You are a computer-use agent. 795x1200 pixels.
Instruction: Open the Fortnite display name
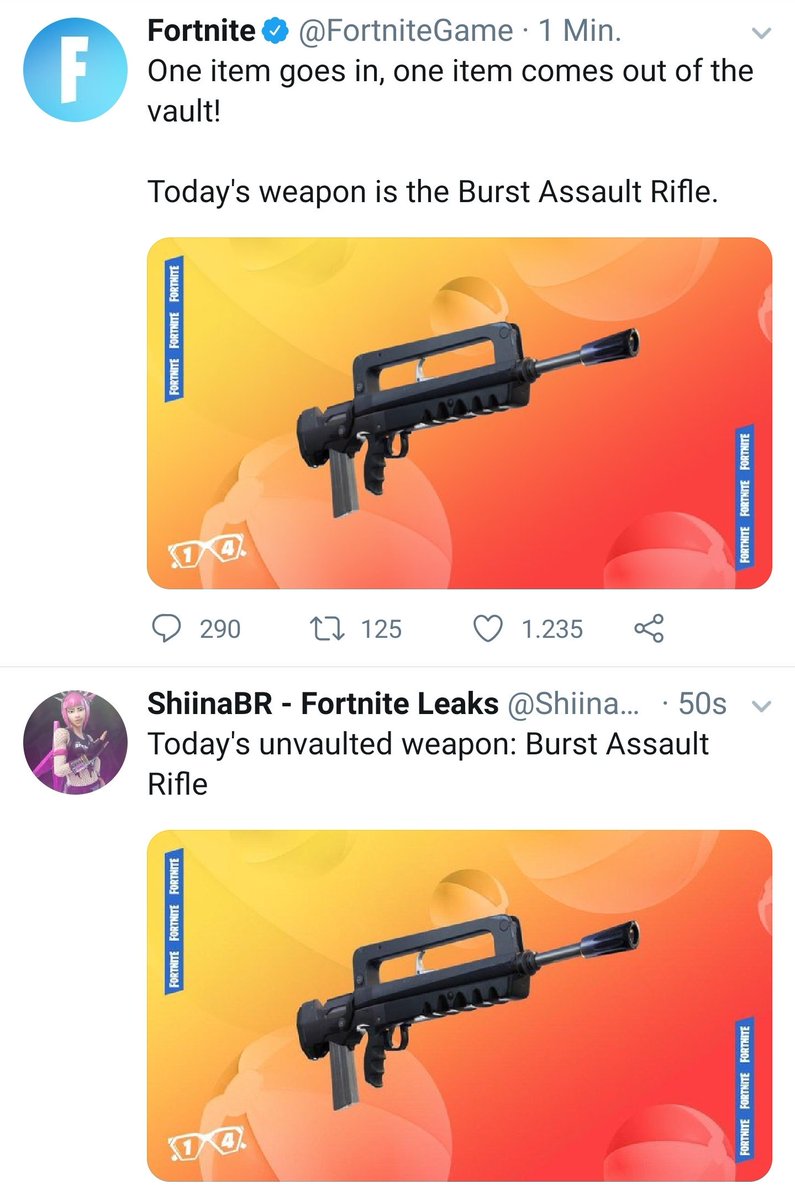(x=201, y=32)
